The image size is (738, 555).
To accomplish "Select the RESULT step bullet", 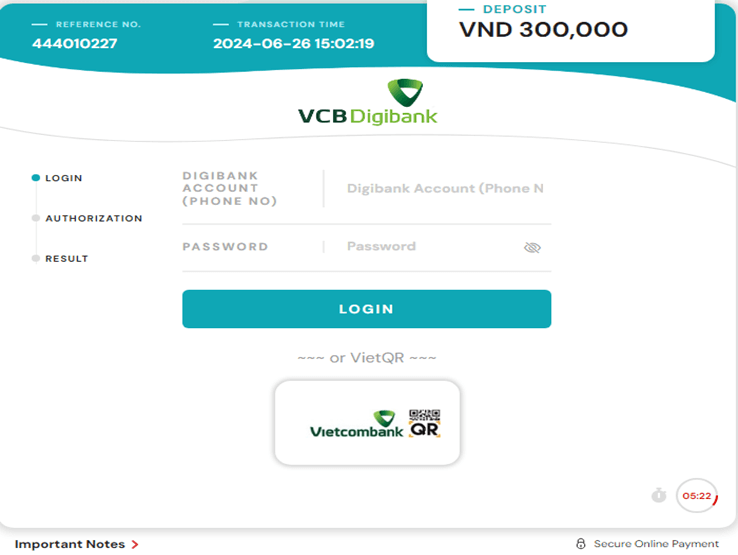I will pyautogui.click(x=36, y=258).
